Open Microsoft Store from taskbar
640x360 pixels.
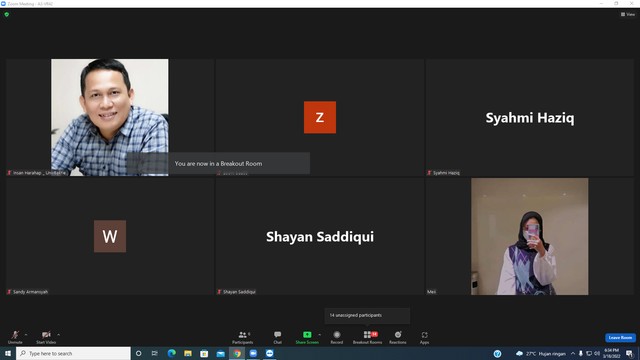click(204, 353)
